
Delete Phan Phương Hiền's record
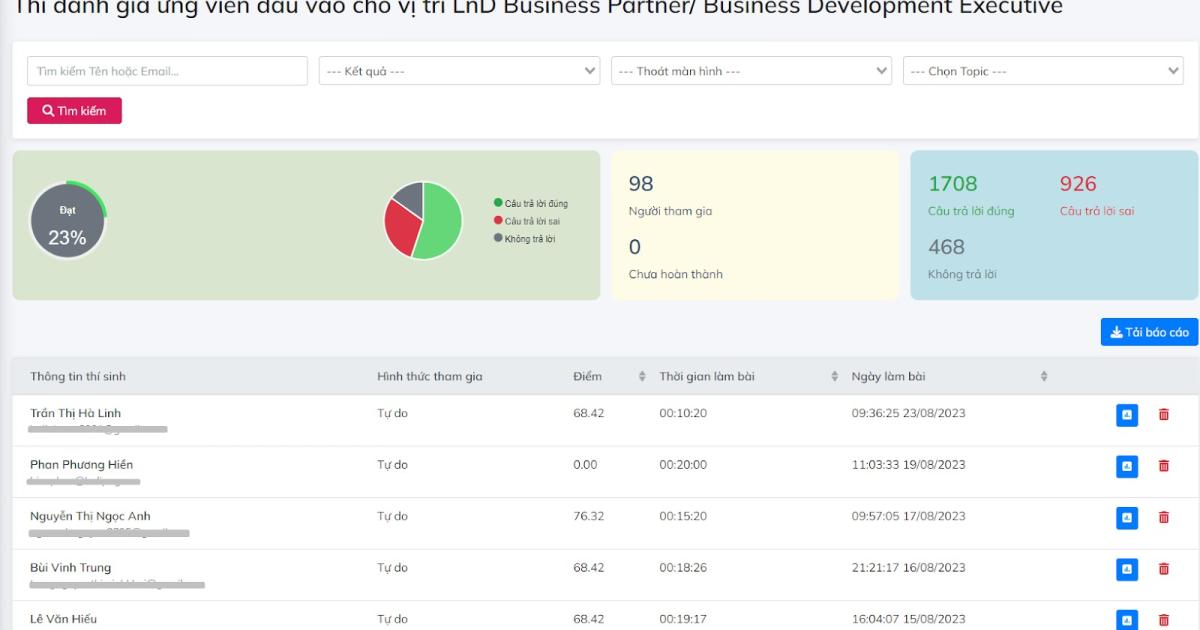[x=1163, y=466]
